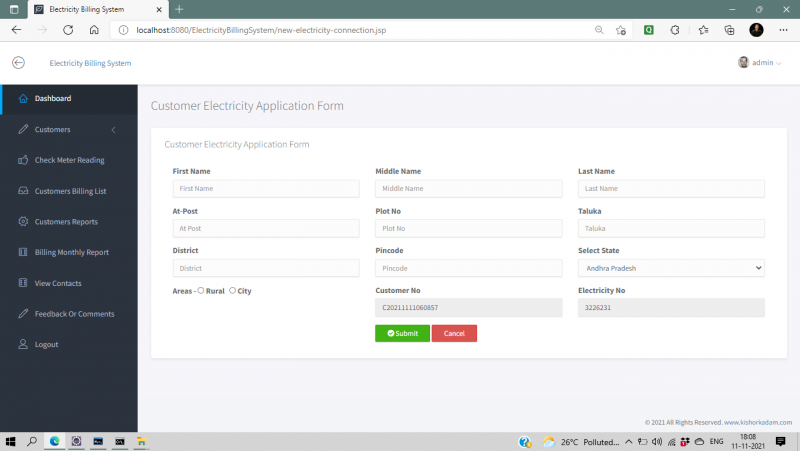
Task: Click the red Cancel button
Action: click(454, 333)
